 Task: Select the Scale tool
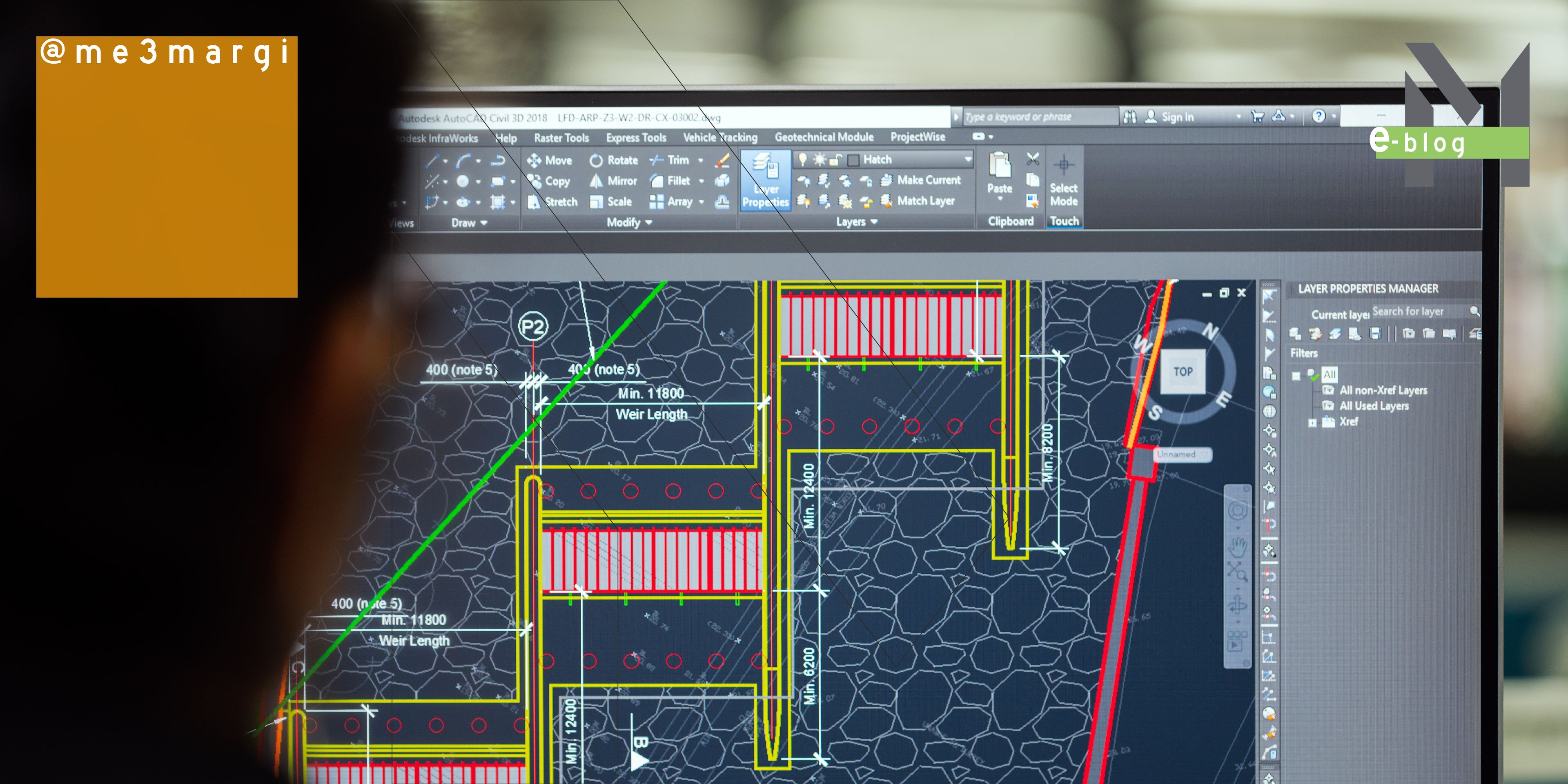(610, 201)
